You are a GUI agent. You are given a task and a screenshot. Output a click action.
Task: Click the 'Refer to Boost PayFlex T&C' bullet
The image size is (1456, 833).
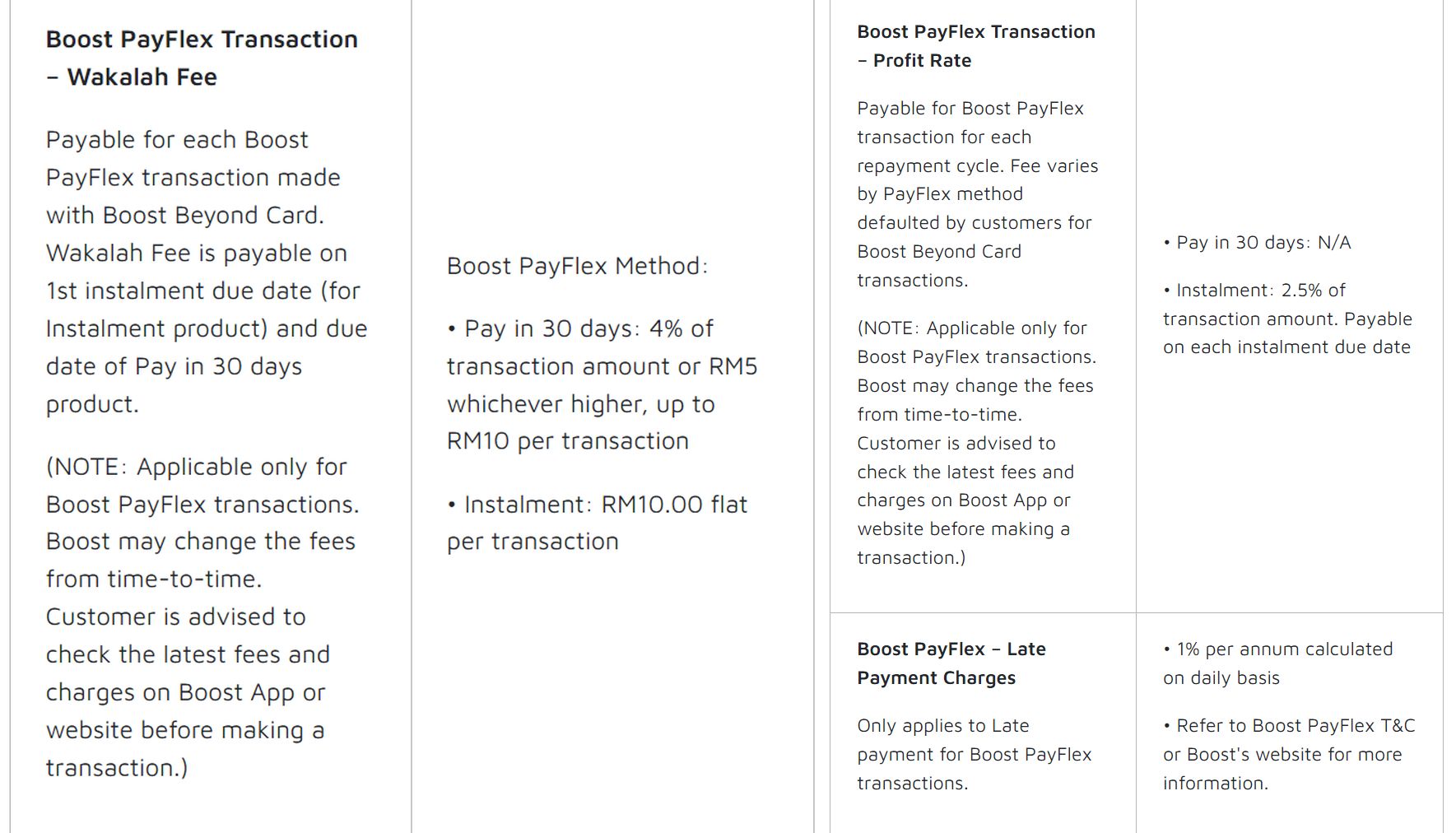[1288, 754]
